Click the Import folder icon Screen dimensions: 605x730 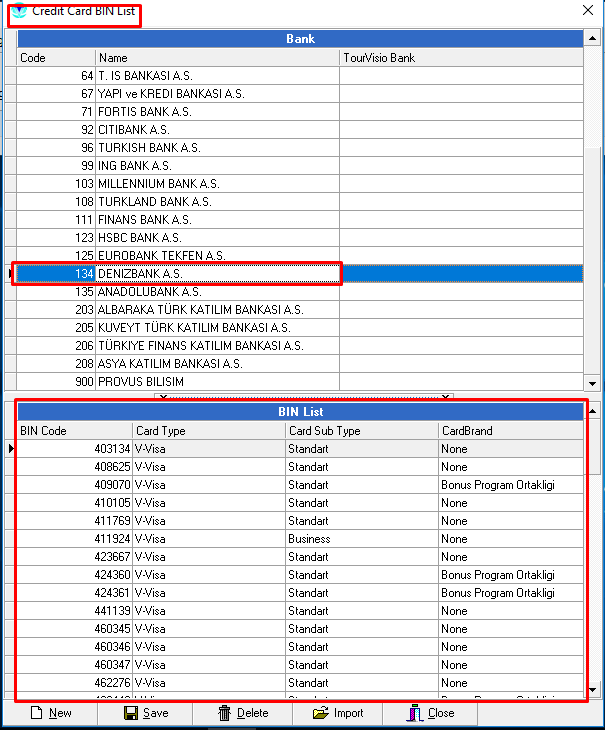click(x=321, y=713)
